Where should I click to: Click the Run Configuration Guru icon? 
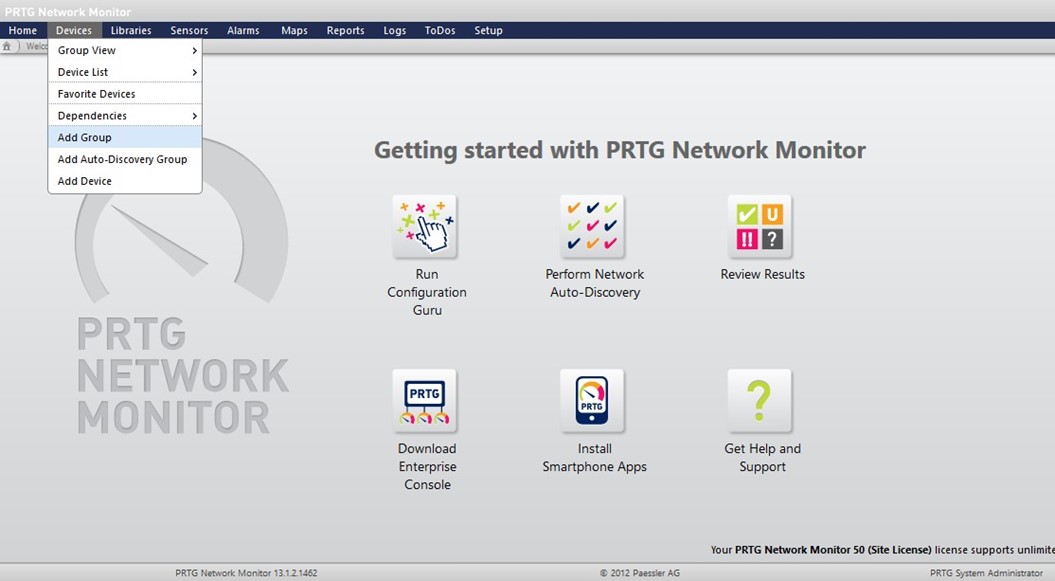[x=425, y=227]
